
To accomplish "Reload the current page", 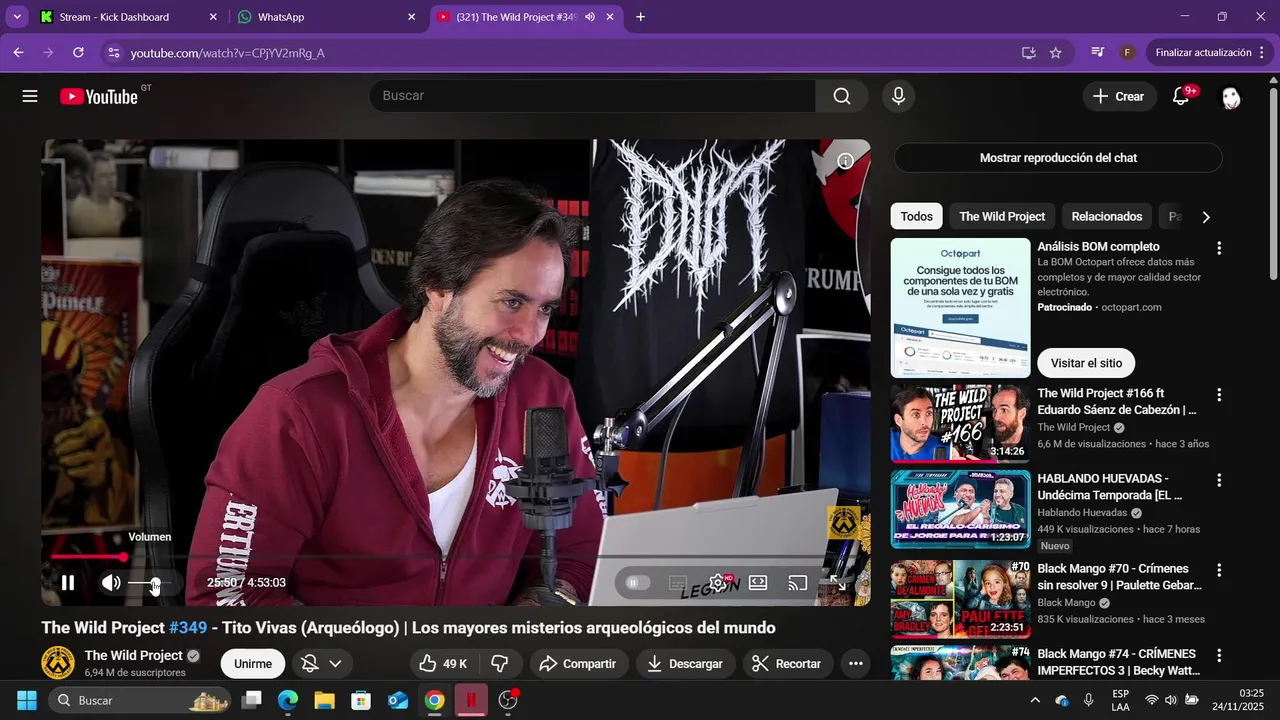I will coord(78,52).
